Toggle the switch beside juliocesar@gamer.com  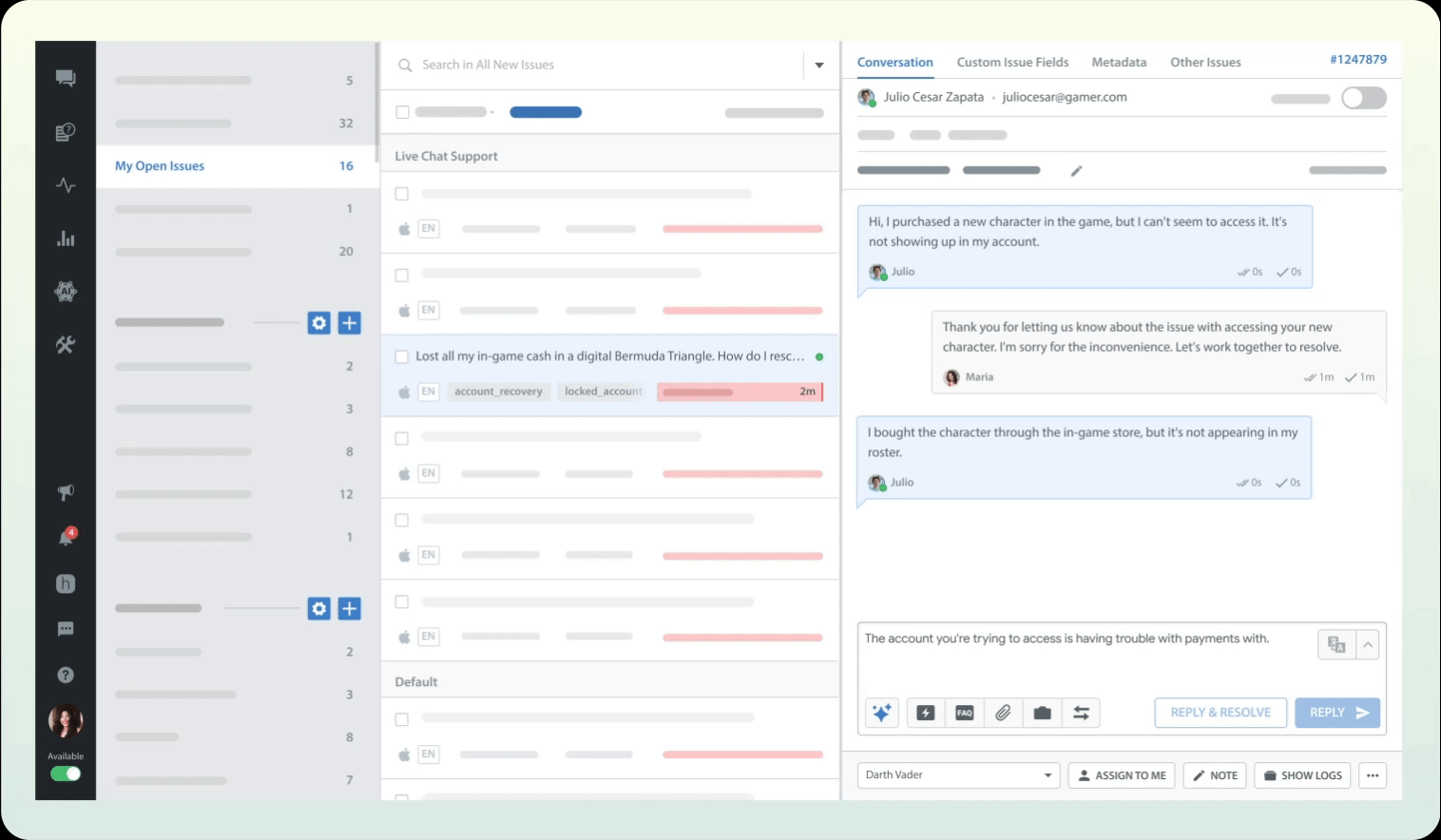coord(1363,98)
